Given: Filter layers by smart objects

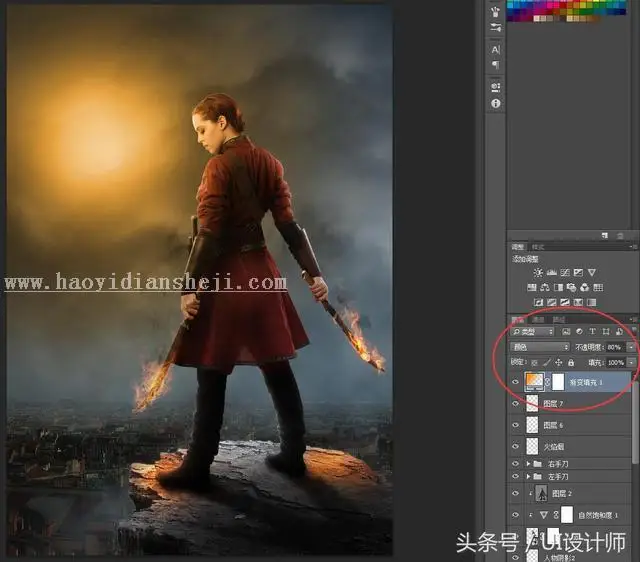Looking at the screenshot, I should point(619,331).
